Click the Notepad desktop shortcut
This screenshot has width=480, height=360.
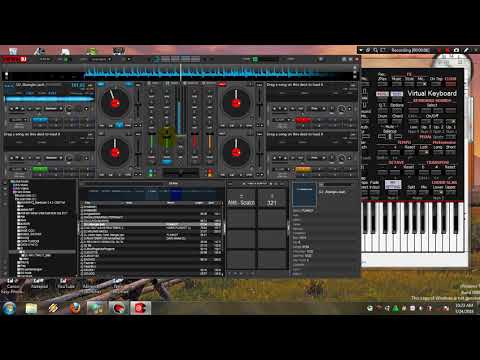(39, 283)
